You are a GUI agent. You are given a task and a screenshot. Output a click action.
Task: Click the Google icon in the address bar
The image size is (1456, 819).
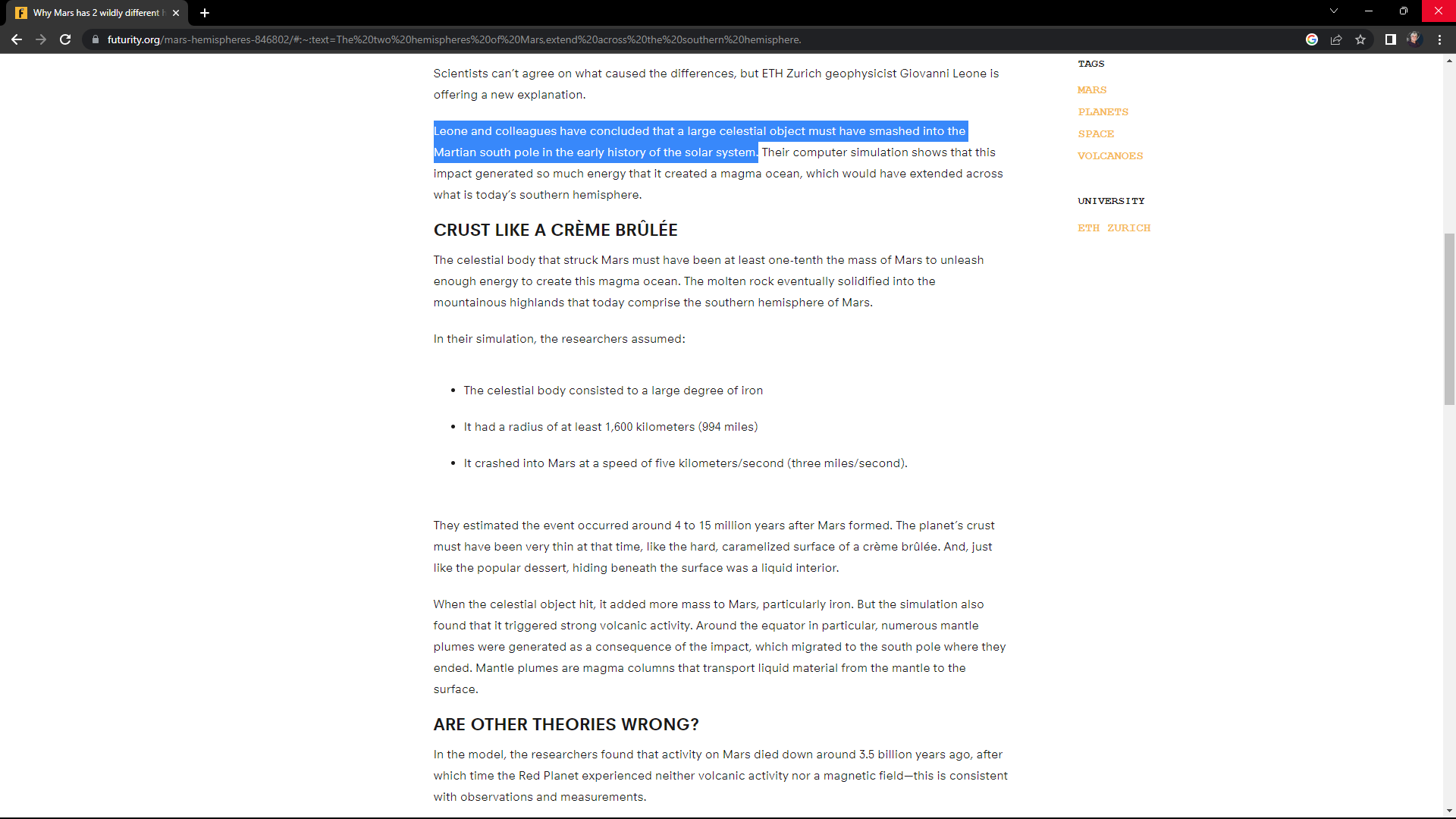(1312, 39)
